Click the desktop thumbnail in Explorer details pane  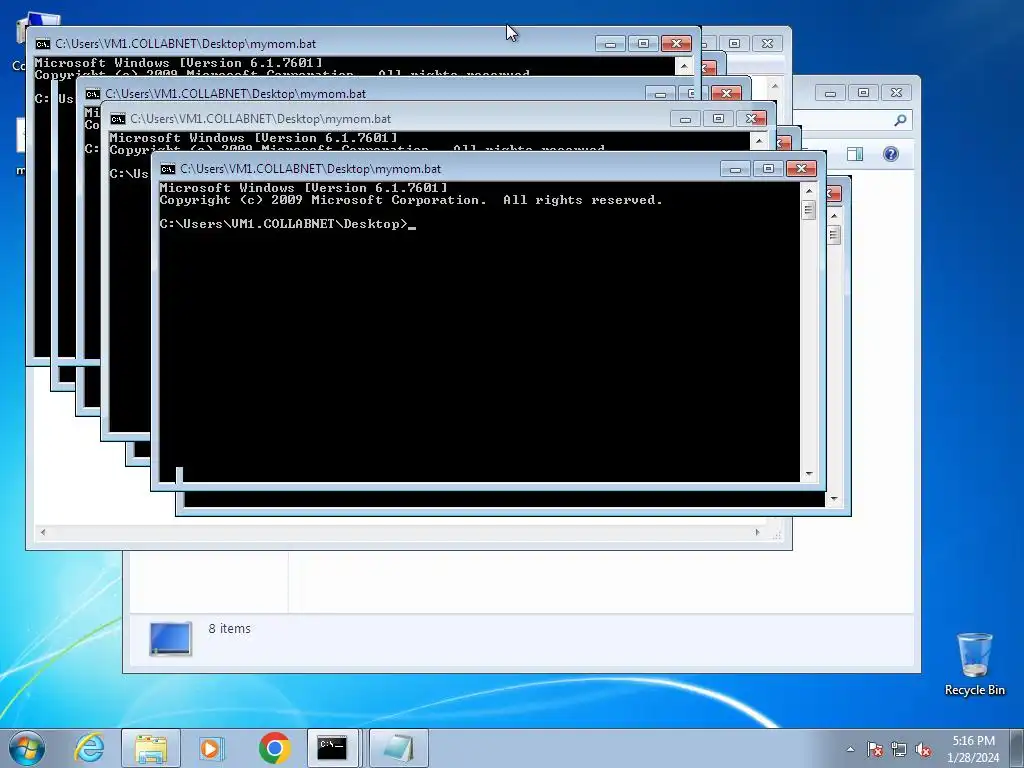(x=170, y=638)
